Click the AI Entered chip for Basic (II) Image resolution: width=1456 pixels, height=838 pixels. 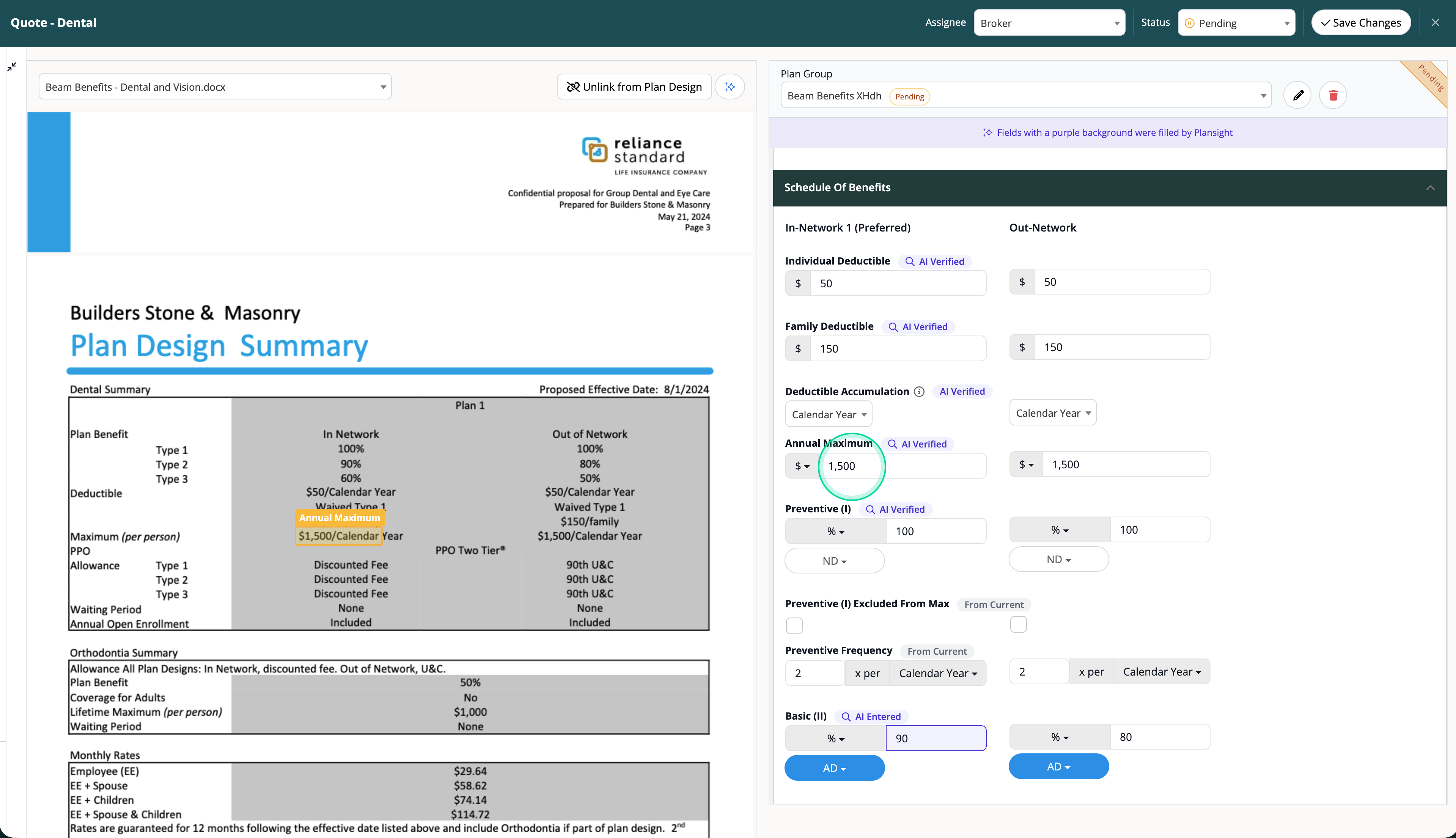tap(871, 716)
